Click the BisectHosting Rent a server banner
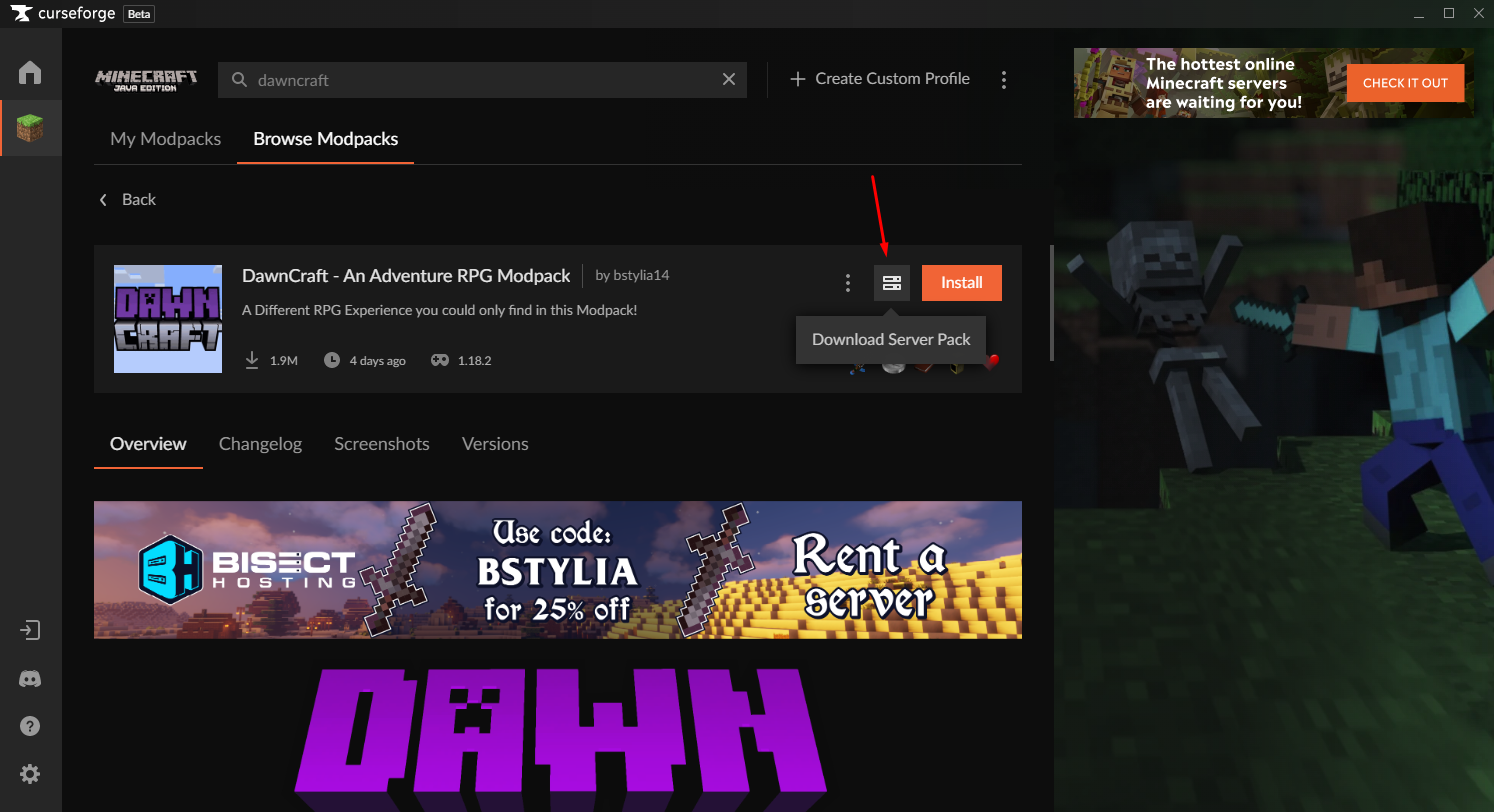The image size is (1494, 812). (558, 570)
